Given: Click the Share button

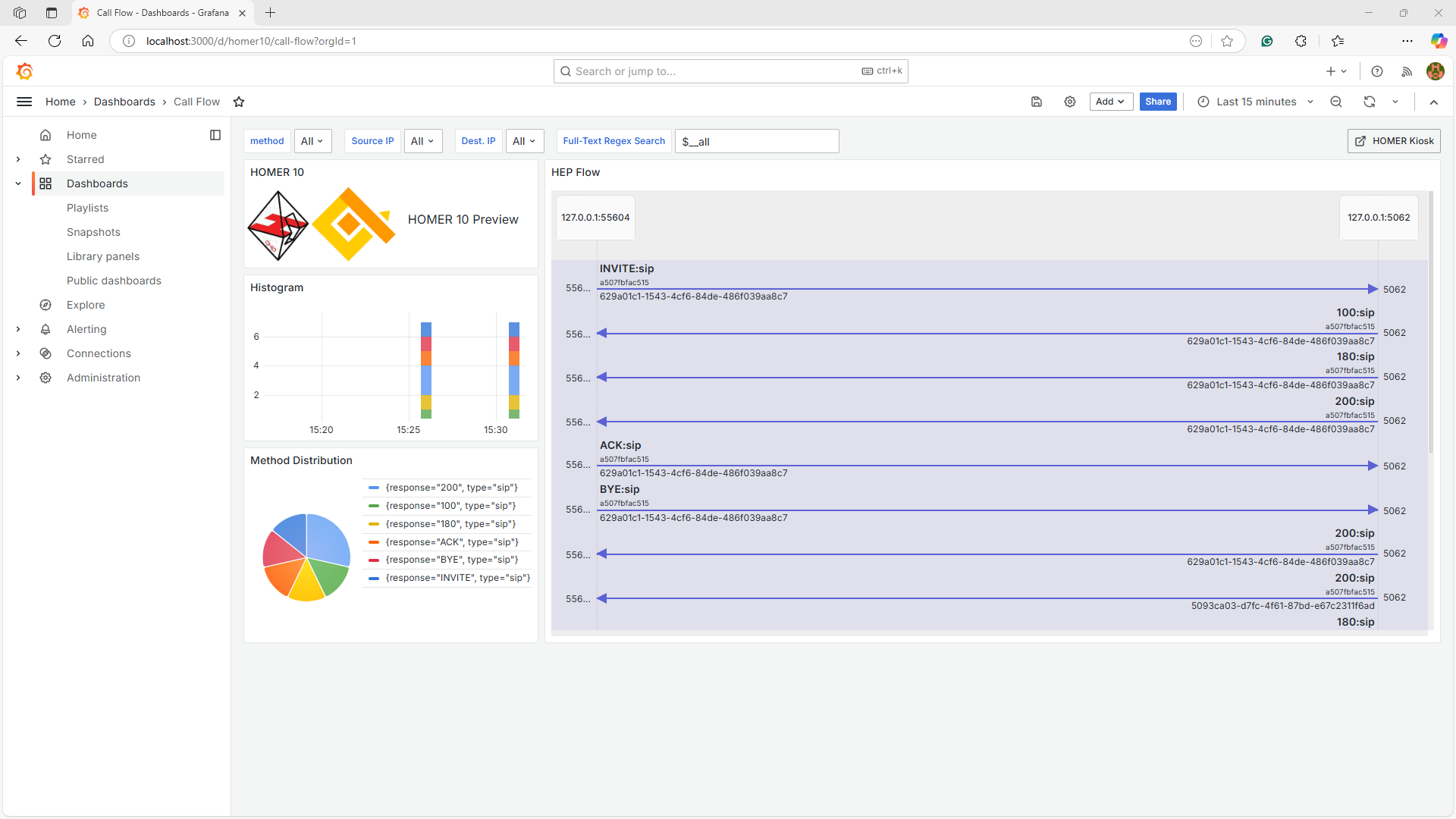Looking at the screenshot, I should (1157, 101).
